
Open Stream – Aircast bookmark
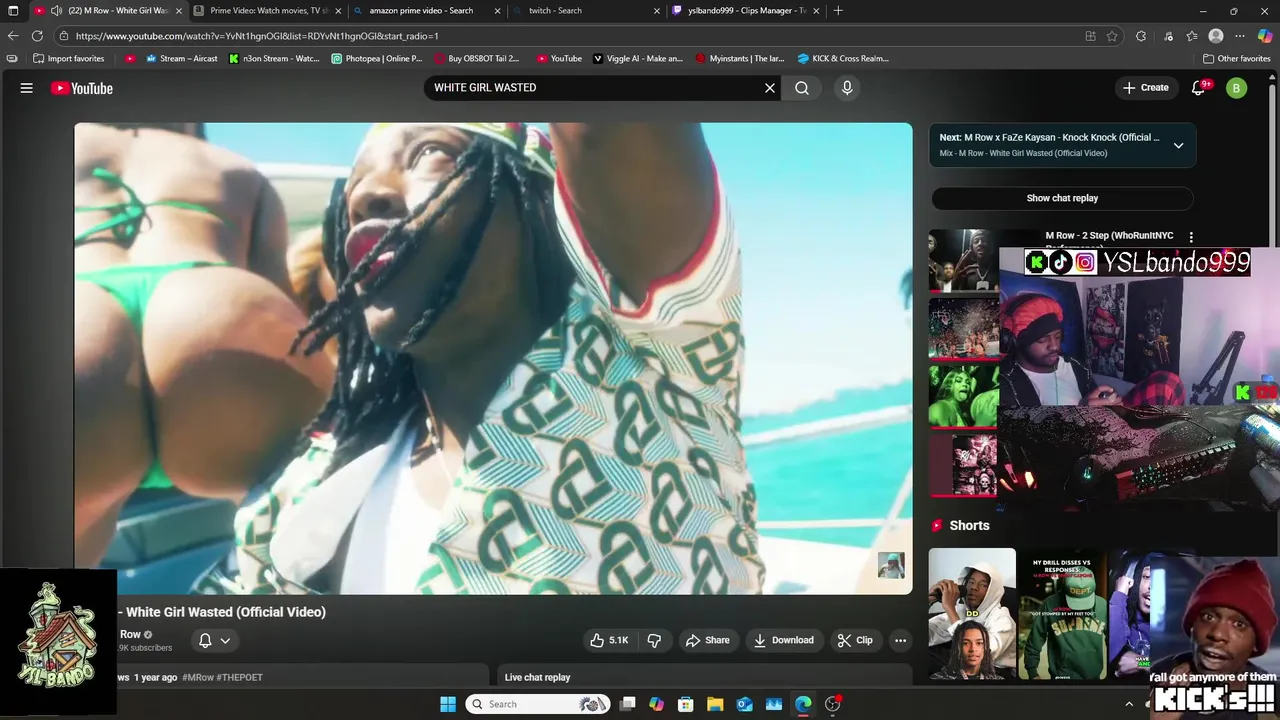click(181, 59)
